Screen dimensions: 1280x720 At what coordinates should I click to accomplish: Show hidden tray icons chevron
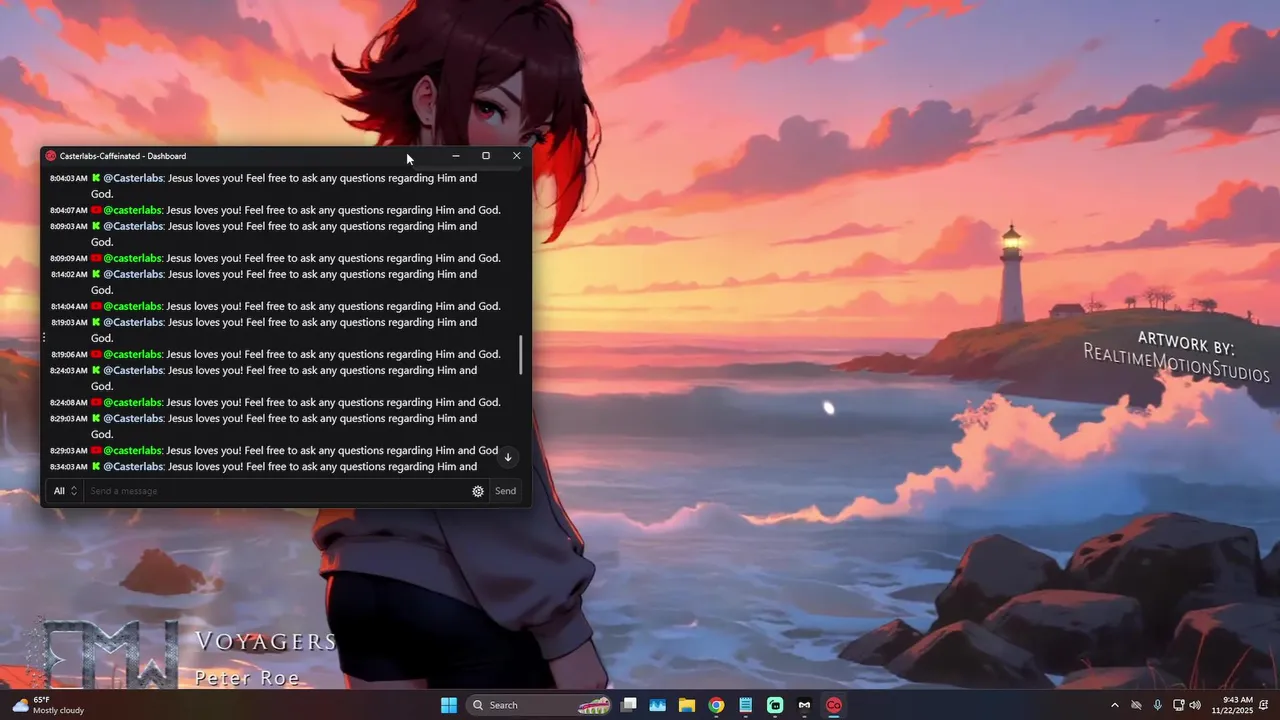(x=1115, y=705)
